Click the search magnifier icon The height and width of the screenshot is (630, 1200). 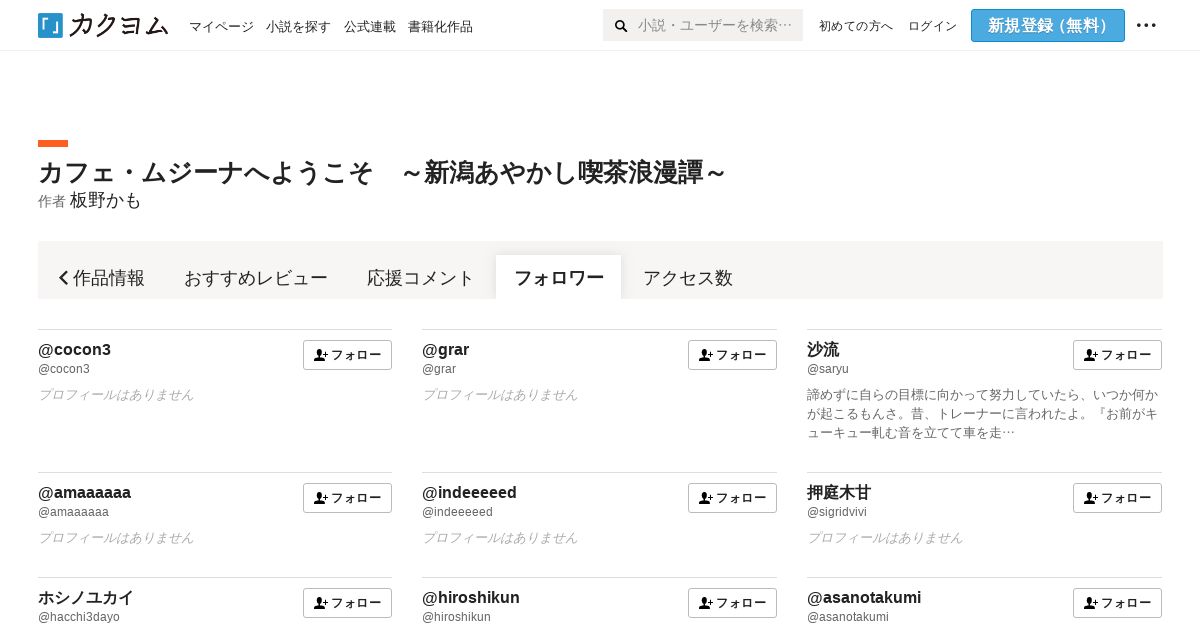pyautogui.click(x=621, y=26)
